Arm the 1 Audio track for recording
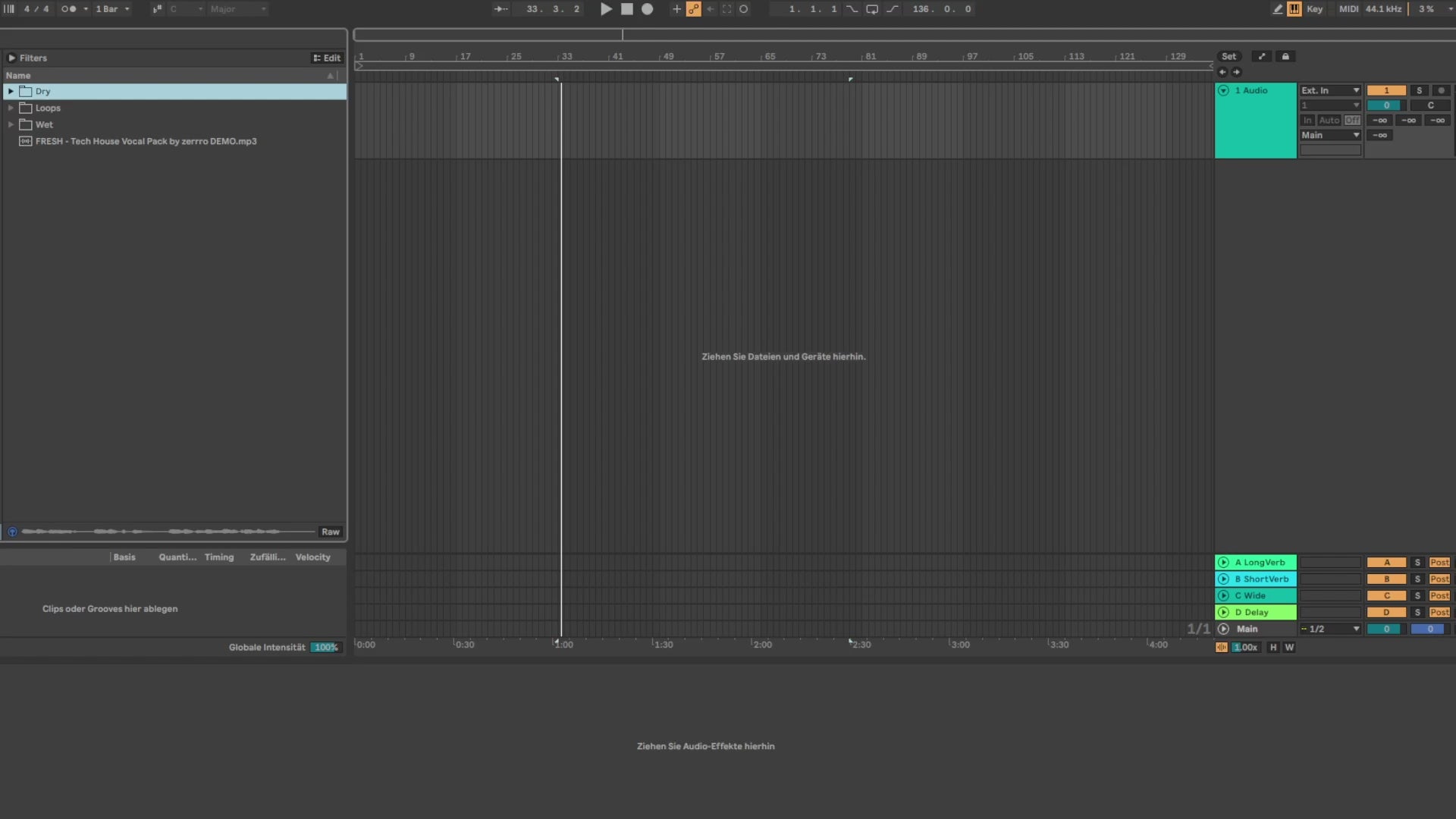This screenshot has height=819, width=1456. click(x=1441, y=90)
